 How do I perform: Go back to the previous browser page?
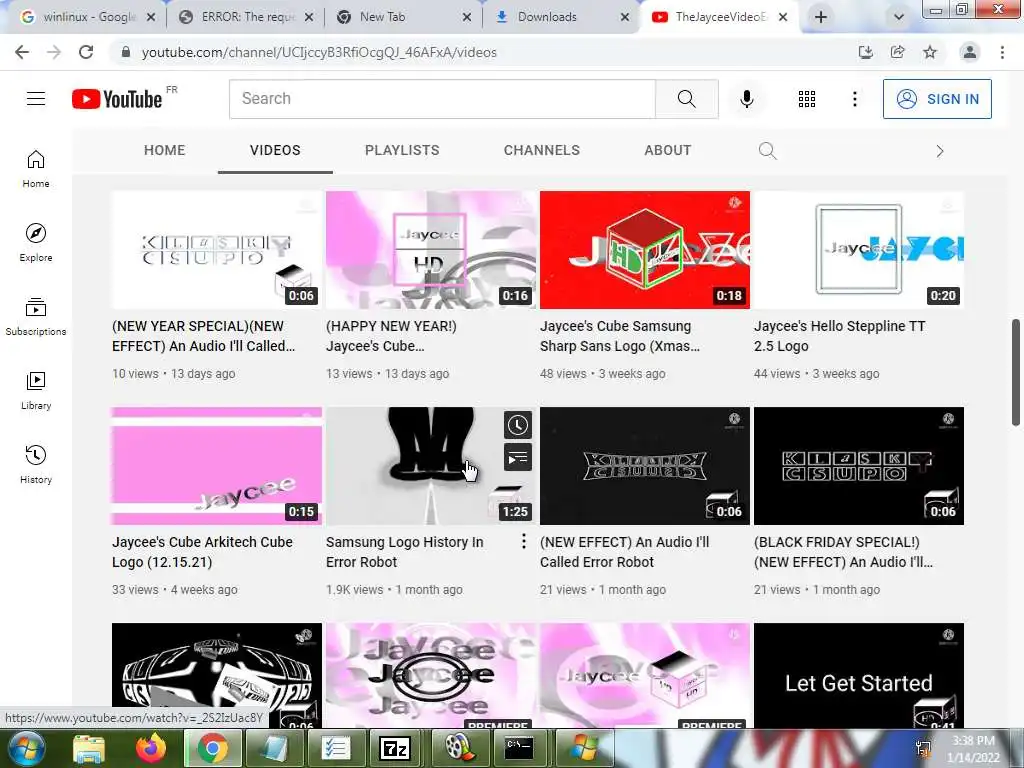point(22,52)
